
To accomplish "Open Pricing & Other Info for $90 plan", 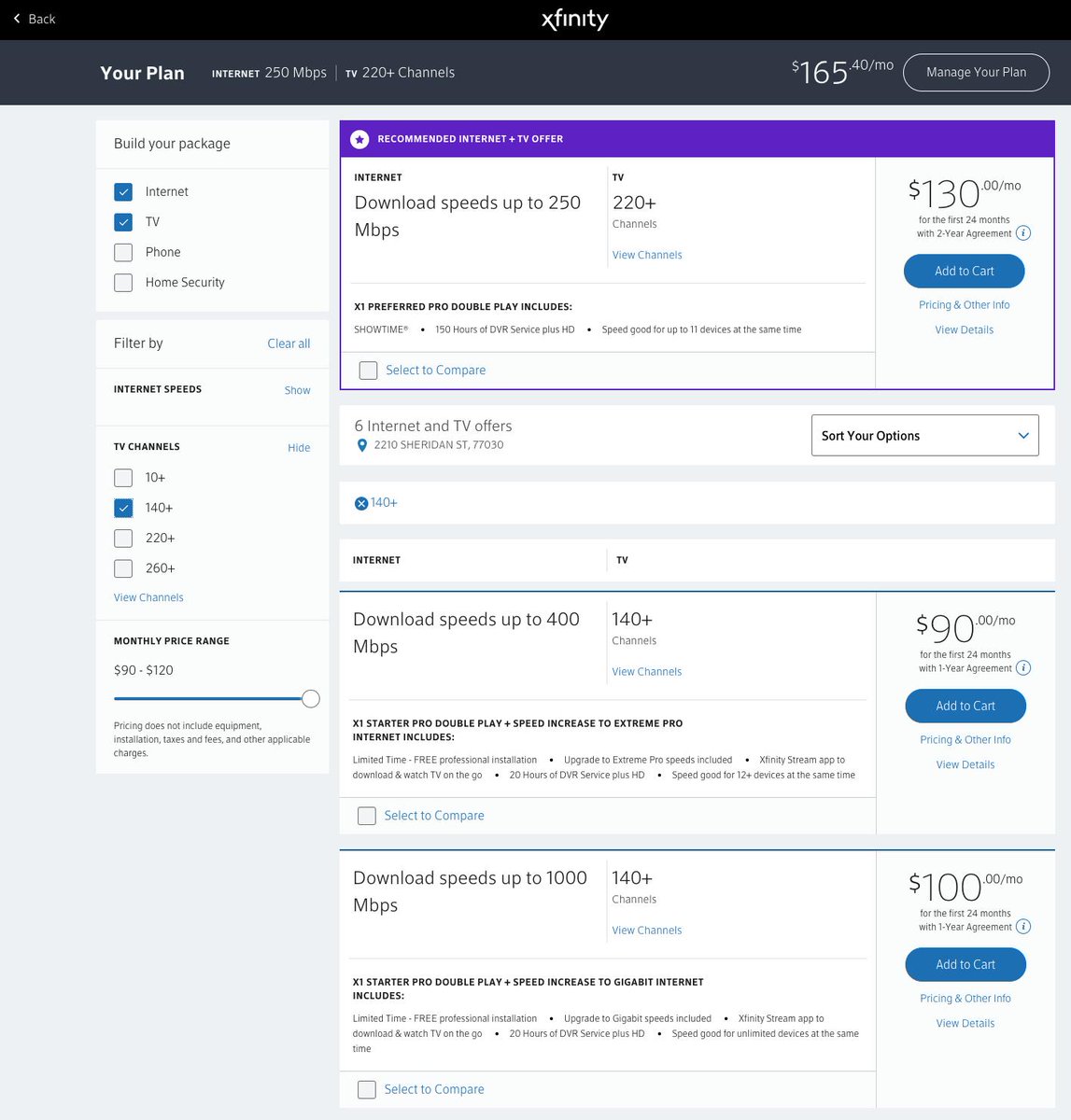I will pos(965,740).
